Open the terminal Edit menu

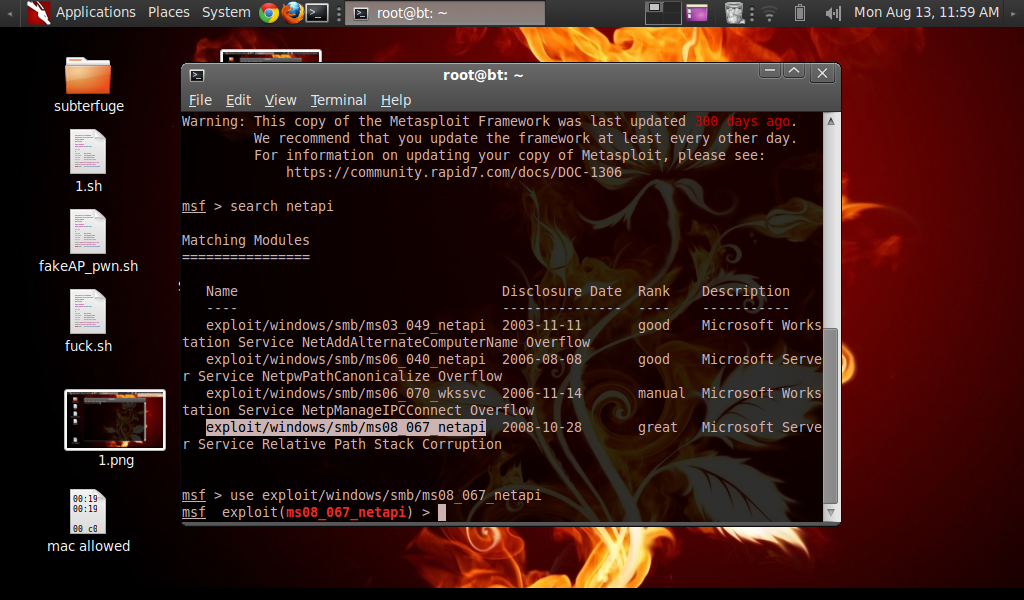[238, 100]
